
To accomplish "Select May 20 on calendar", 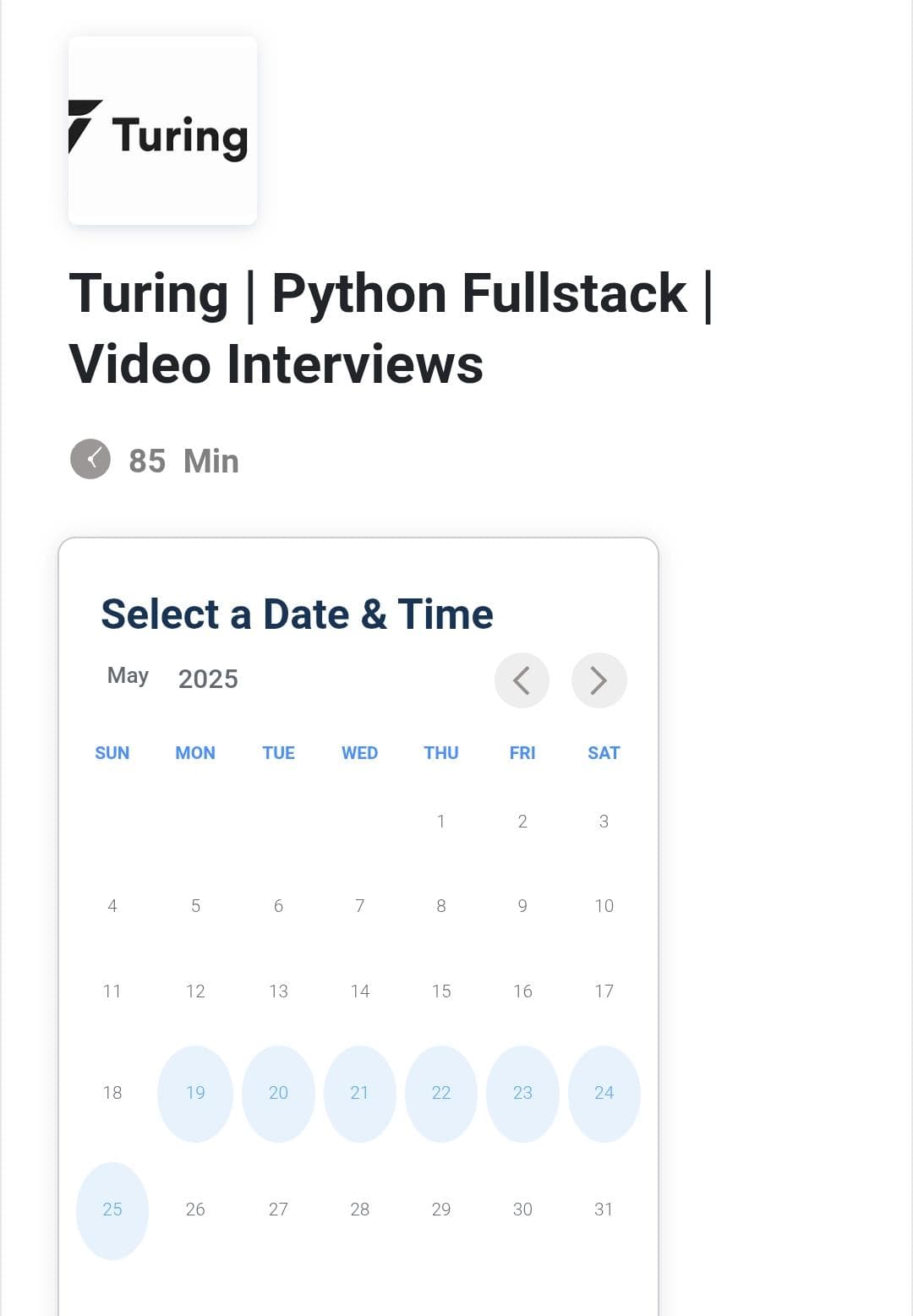I will click(x=278, y=1093).
